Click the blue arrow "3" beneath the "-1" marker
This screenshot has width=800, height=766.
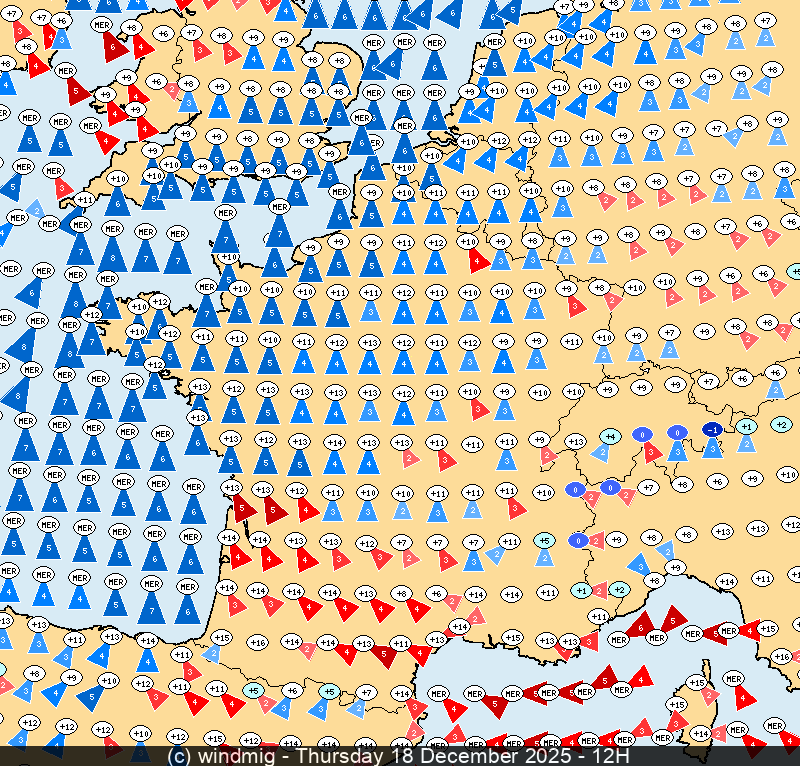(712, 449)
